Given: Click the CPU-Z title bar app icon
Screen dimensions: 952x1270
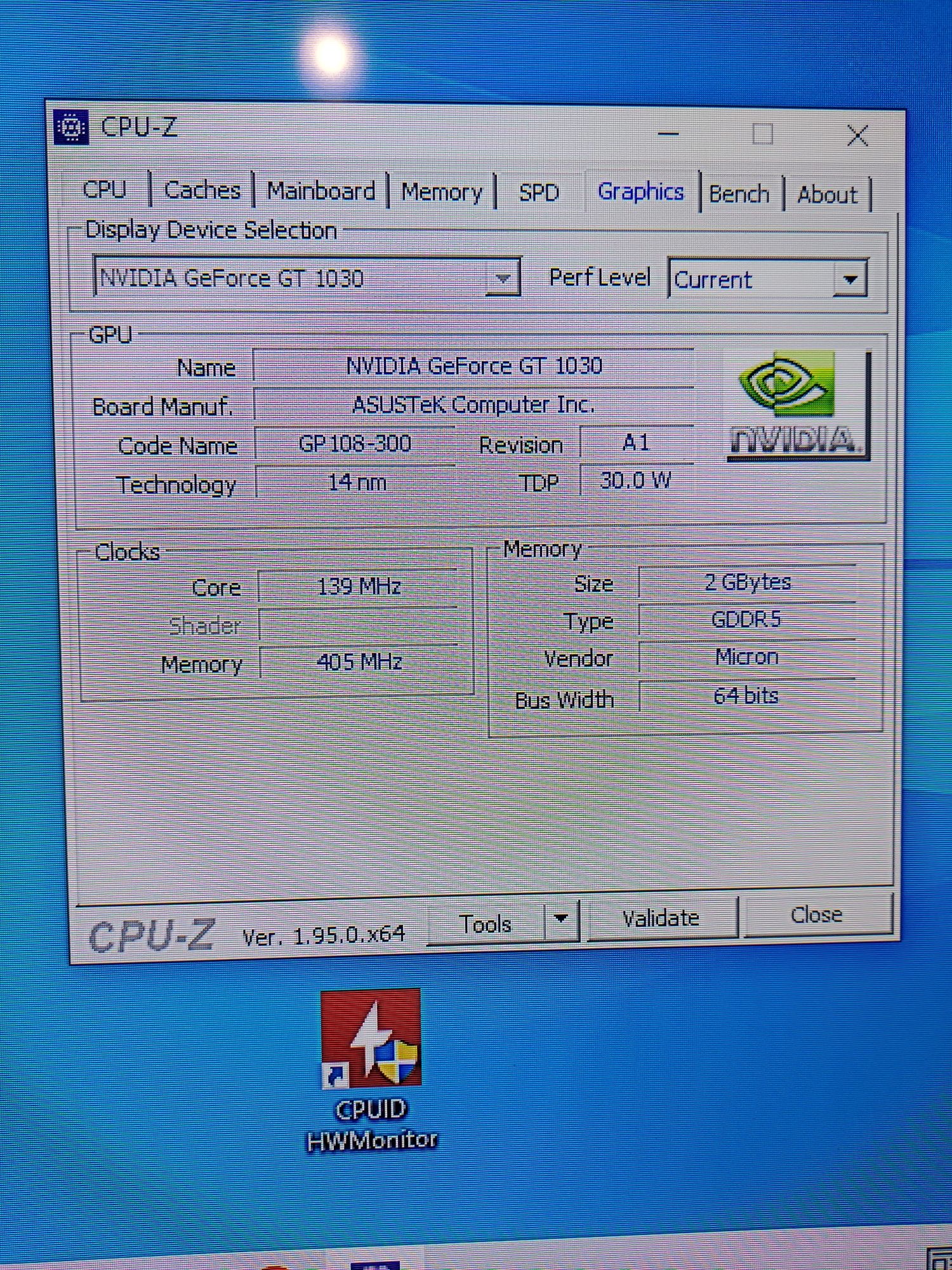Looking at the screenshot, I should 71,128.
